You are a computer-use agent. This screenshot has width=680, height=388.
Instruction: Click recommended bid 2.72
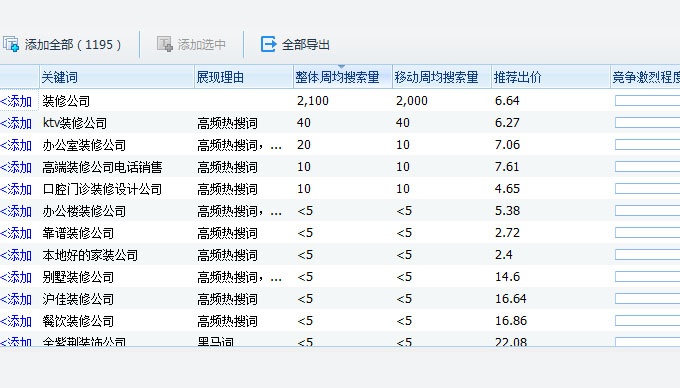pyautogui.click(x=507, y=233)
